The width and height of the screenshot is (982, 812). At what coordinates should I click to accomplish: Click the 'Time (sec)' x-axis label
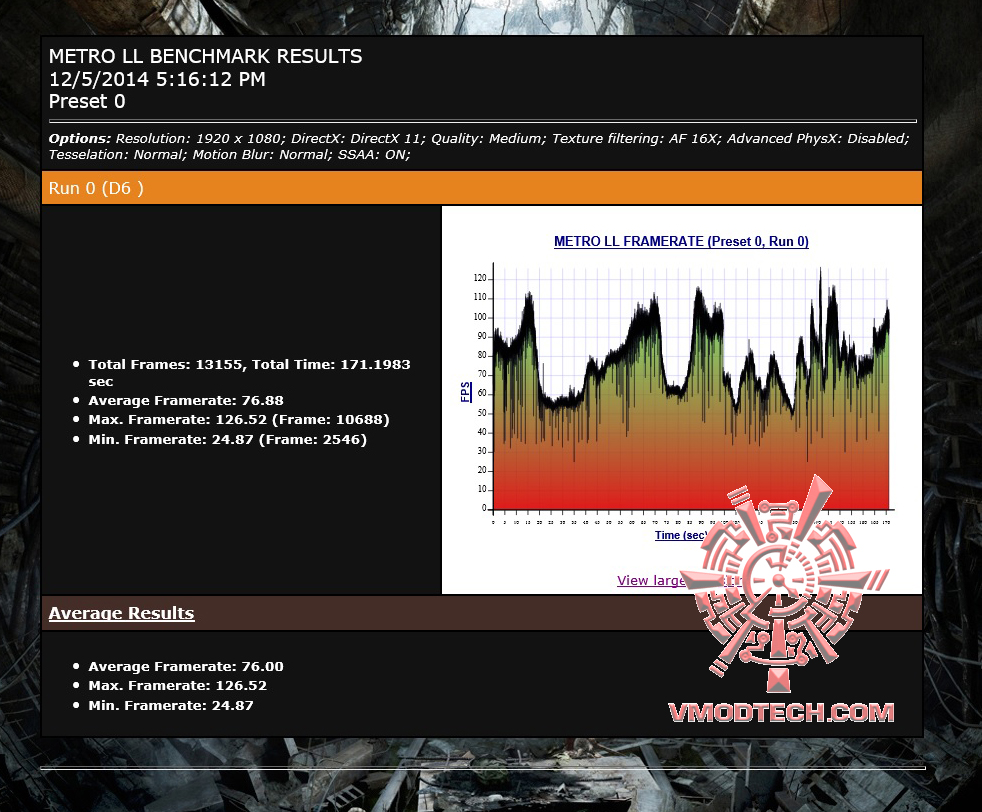pos(681,535)
